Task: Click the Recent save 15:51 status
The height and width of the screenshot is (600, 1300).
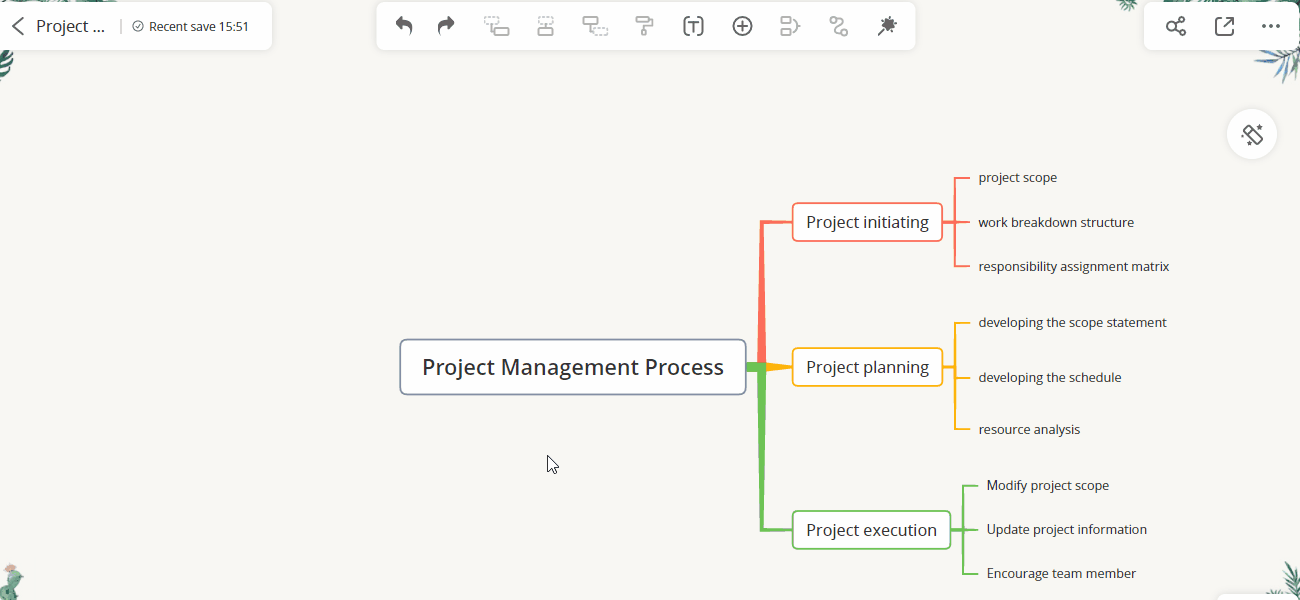Action: (191, 27)
